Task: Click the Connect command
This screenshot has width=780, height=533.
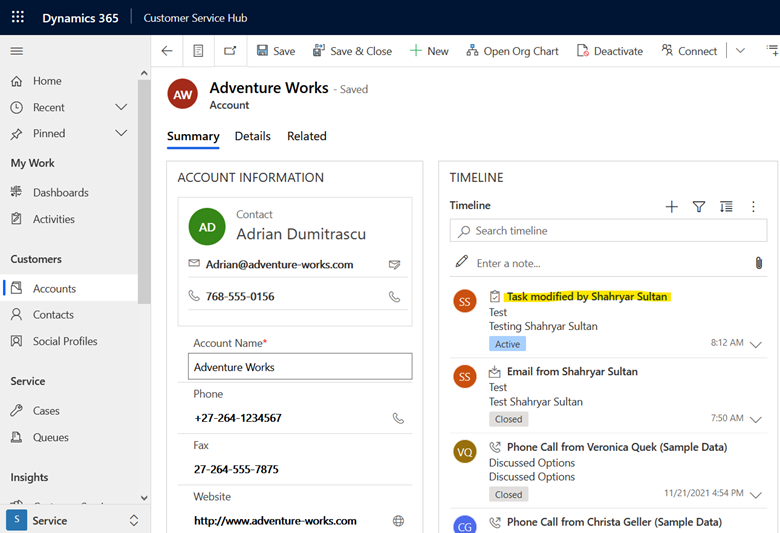Action: pos(689,51)
